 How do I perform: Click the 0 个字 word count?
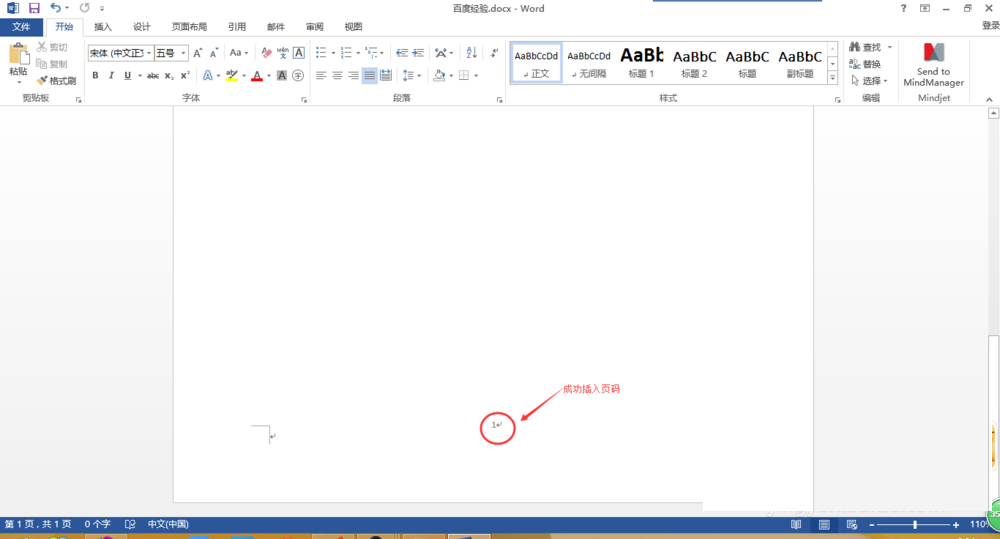click(x=98, y=524)
